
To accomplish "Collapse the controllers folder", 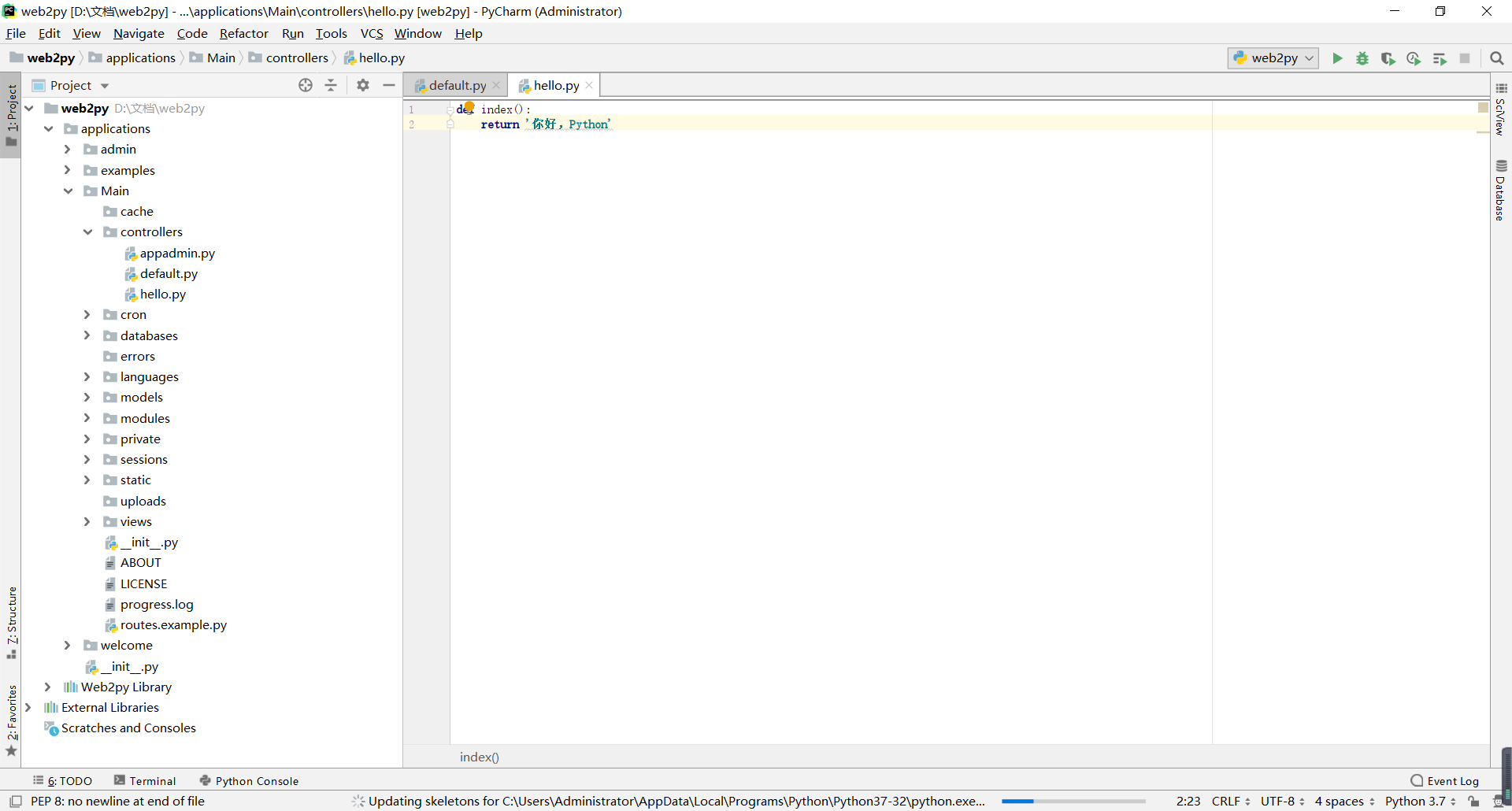I will point(87,232).
